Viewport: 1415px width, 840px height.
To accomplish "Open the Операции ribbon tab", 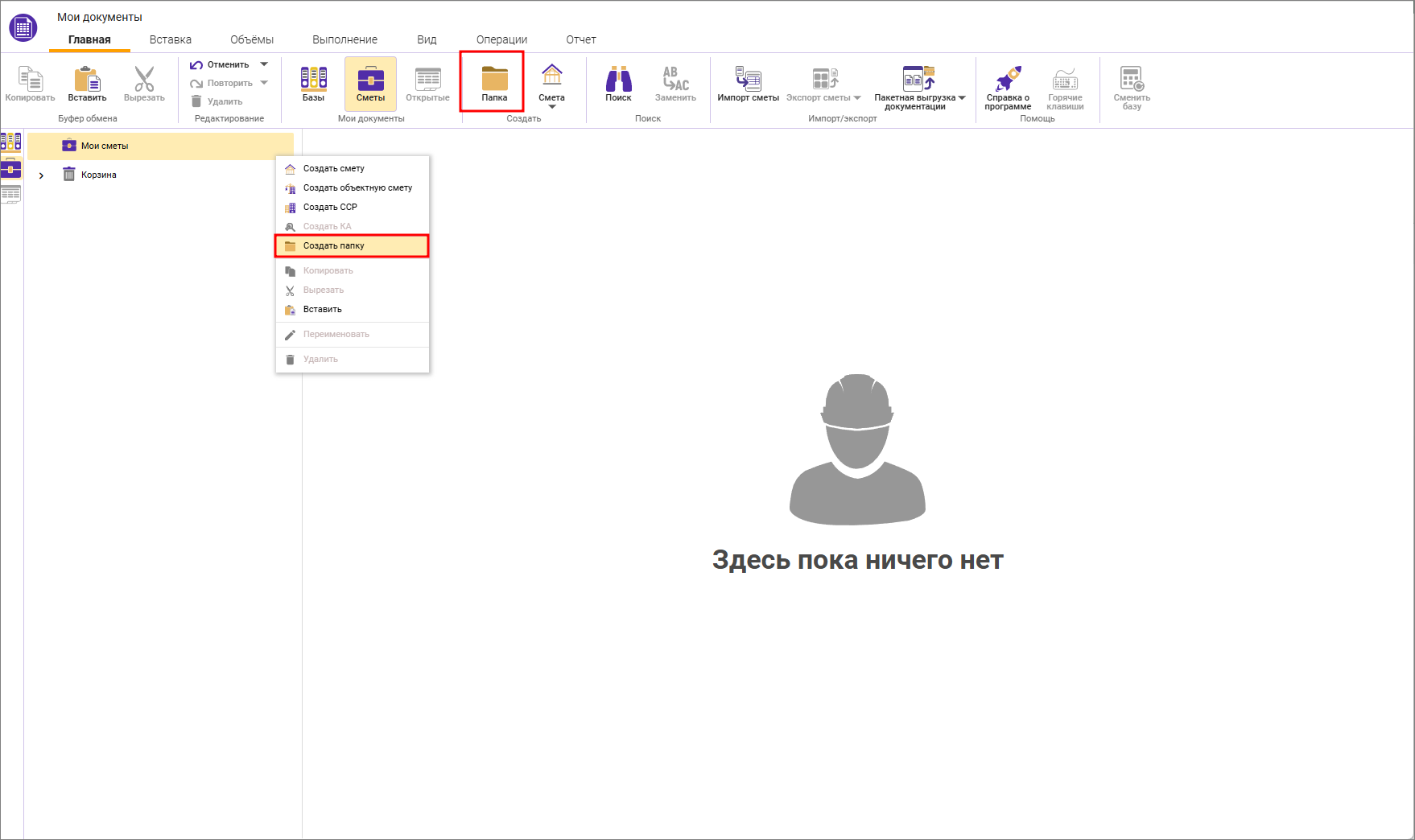I will click(x=501, y=39).
